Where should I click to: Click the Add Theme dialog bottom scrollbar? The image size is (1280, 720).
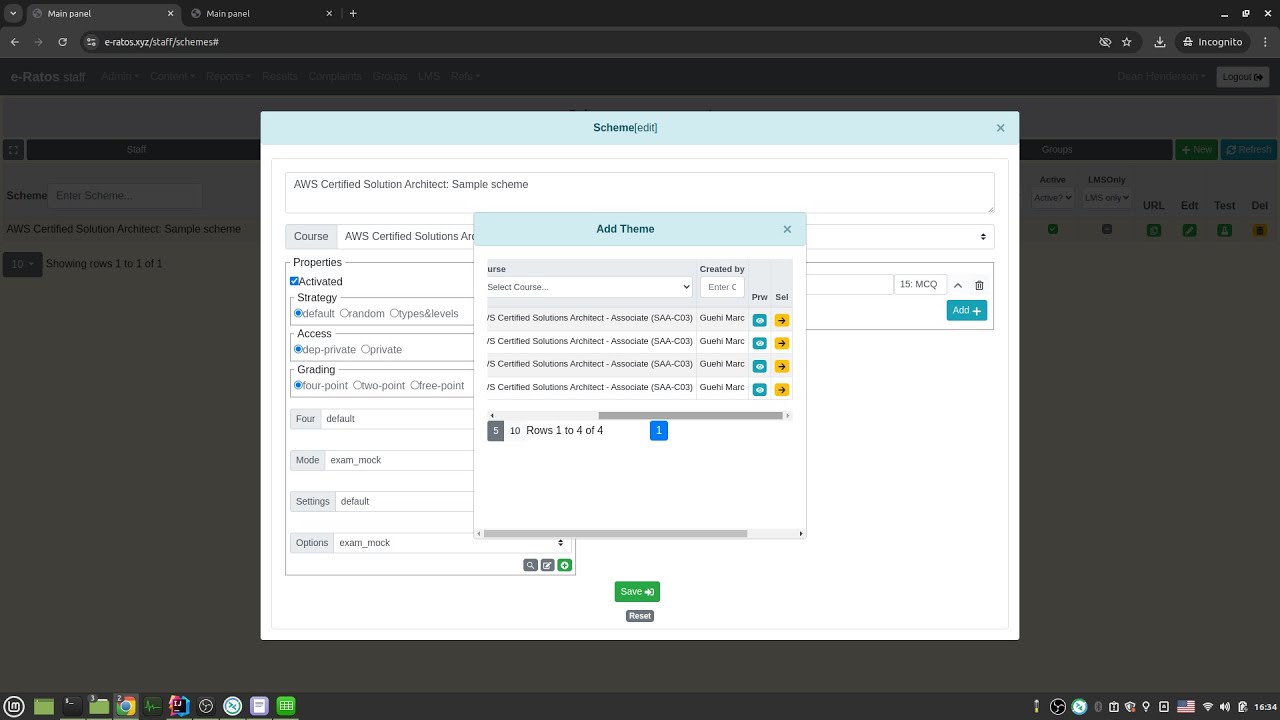click(x=615, y=534)
